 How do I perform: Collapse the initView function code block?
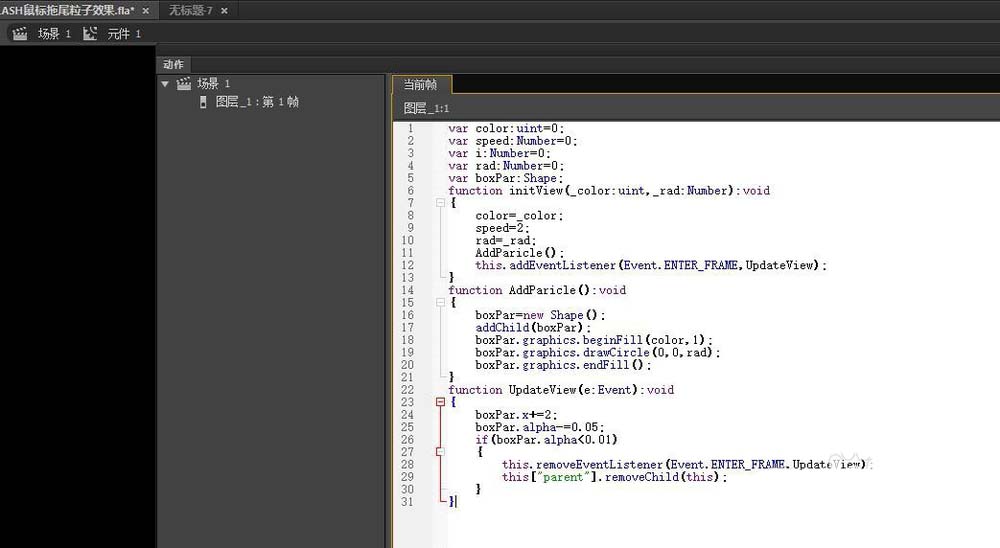440,203
